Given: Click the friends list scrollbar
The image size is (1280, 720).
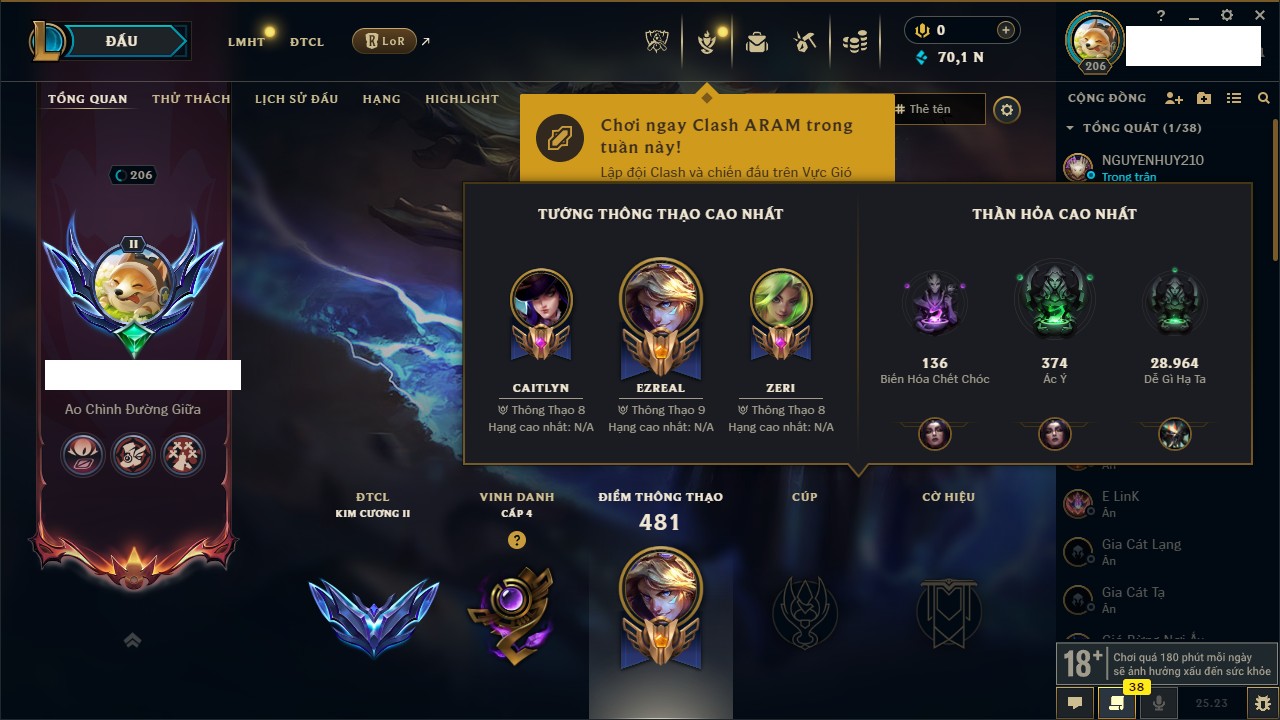Looking at the screenshot, I should point(1274,190).
